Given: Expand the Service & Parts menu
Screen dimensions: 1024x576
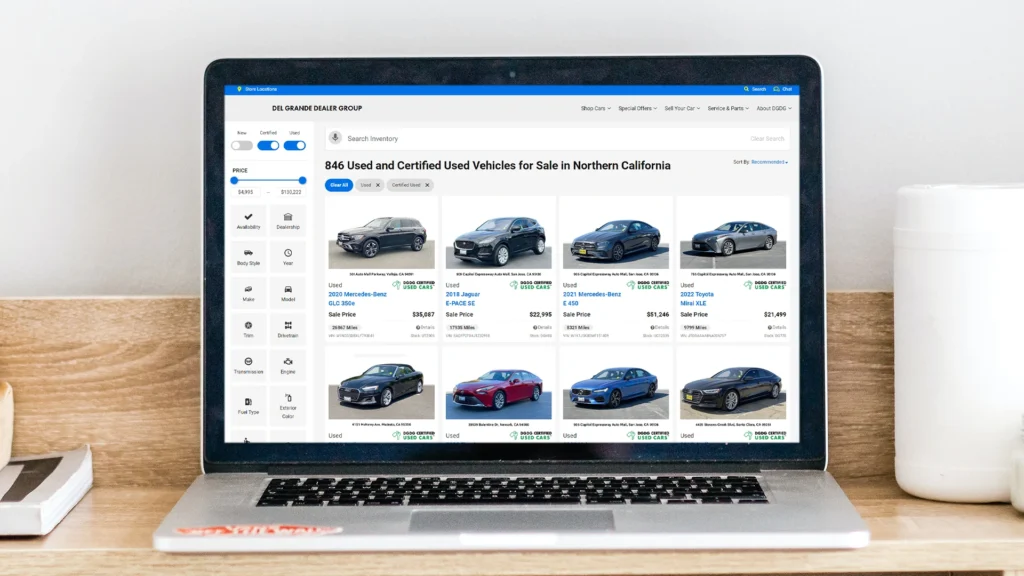Looking at the screenshot, I should (x=728, y=108).
